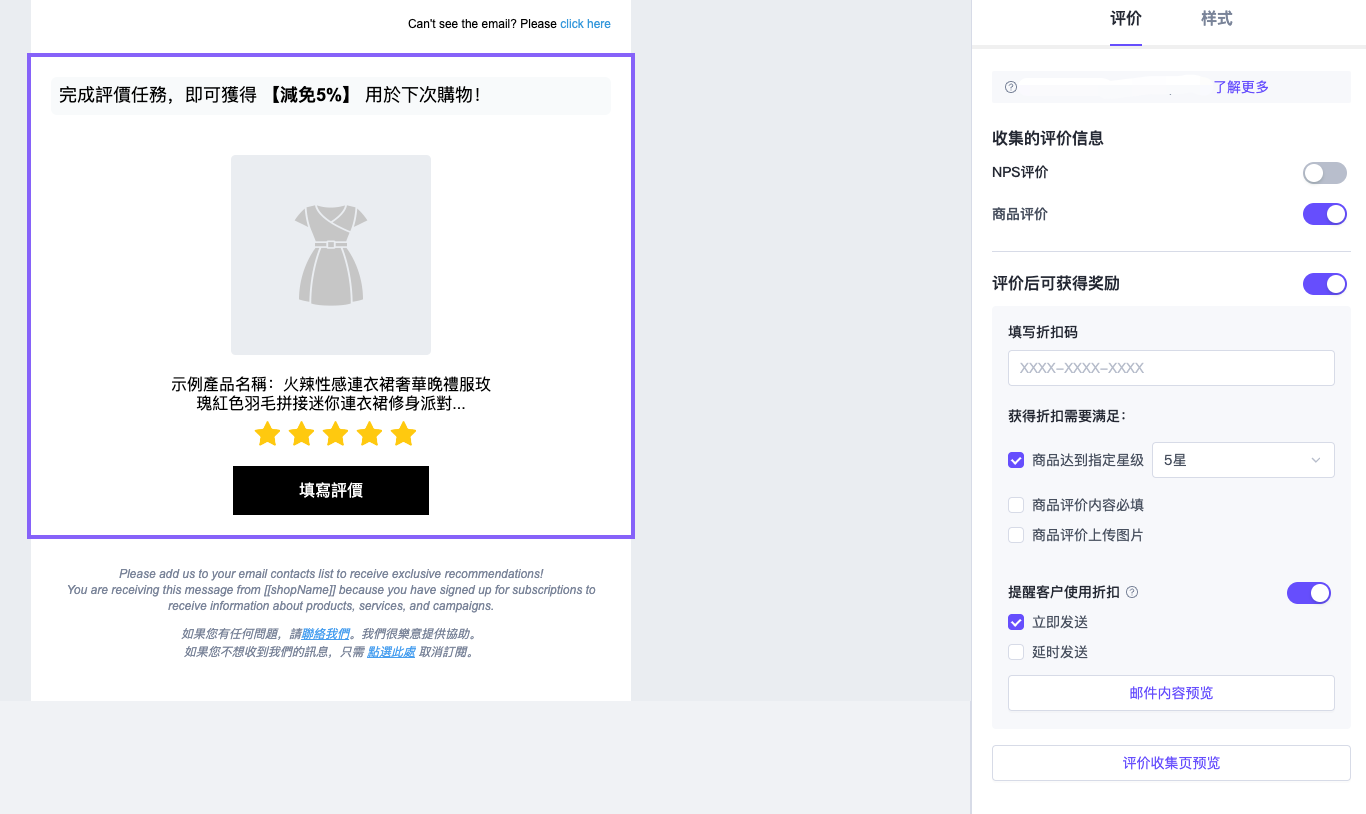Image resolution: width=1366 pixels, height=814 pixels.
Task: Check the 延时发送 option
Action: tap(1016, 652)
